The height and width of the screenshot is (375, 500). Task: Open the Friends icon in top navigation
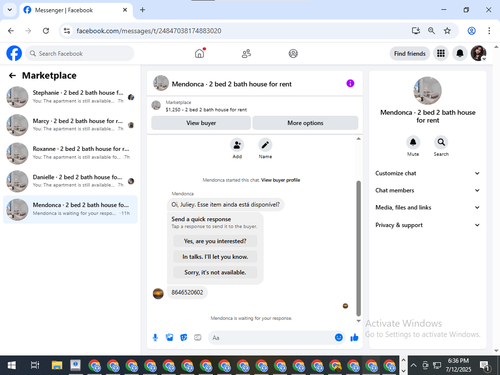coord(246,53)
